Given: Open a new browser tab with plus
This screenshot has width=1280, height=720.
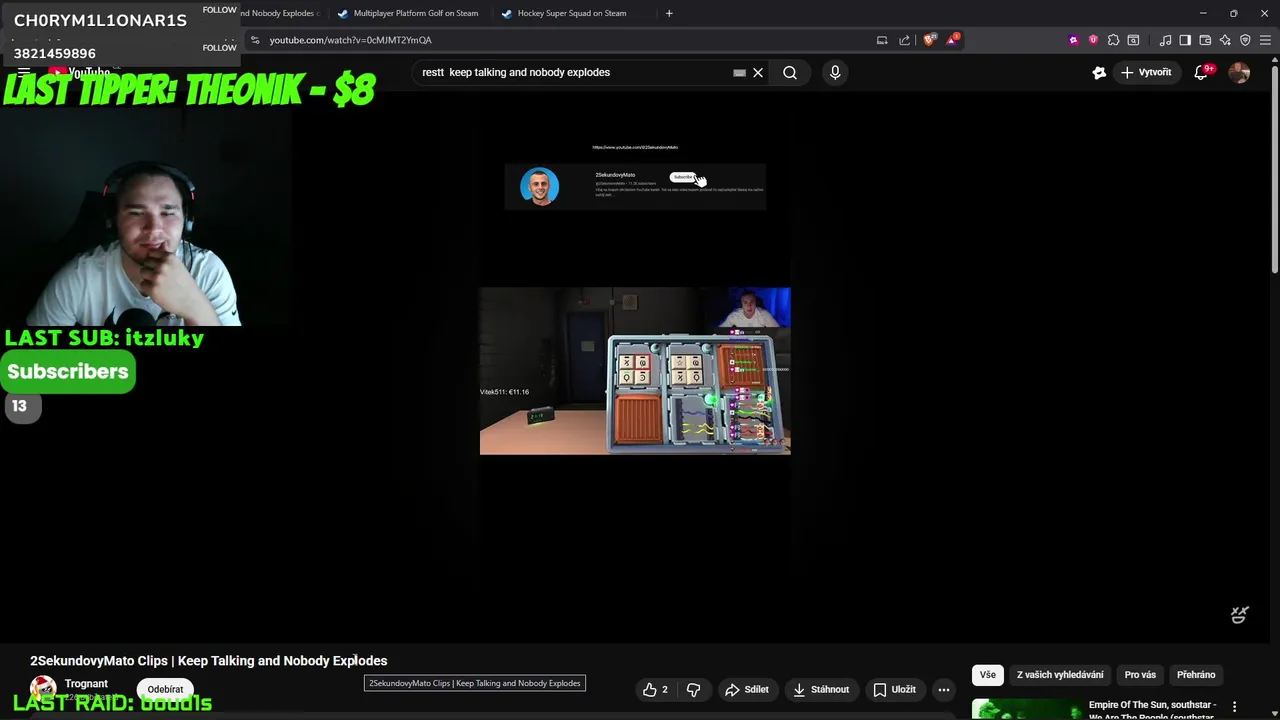Looking at the screenshot, I should pos(669,13).
